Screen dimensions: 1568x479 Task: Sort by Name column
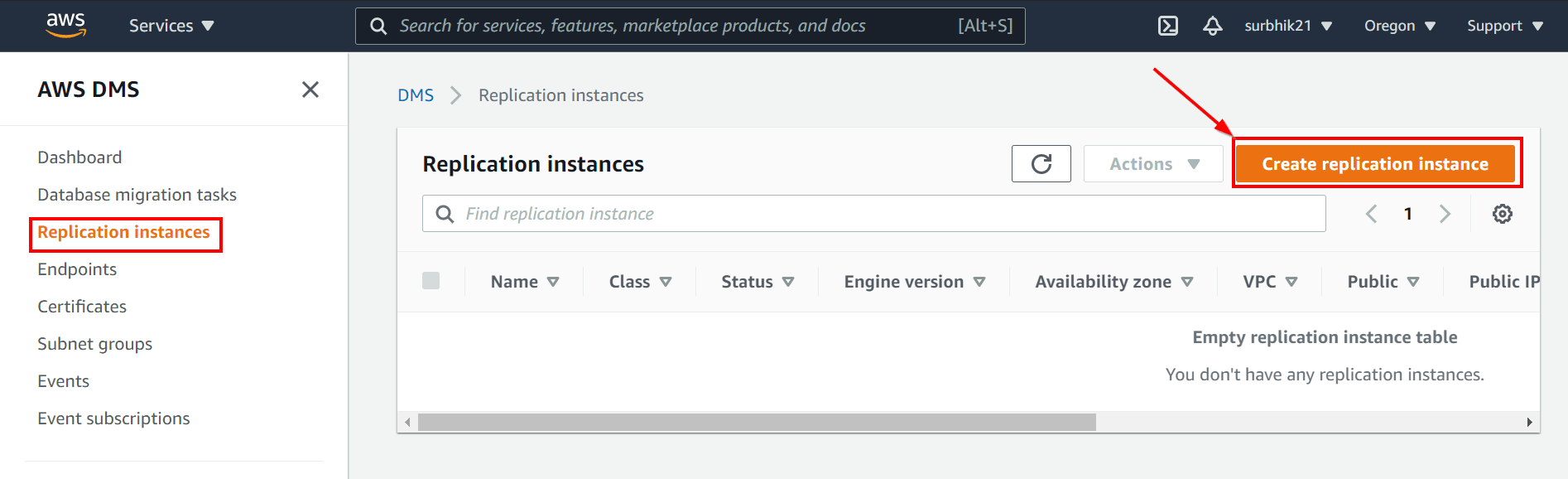click(525, 282)
